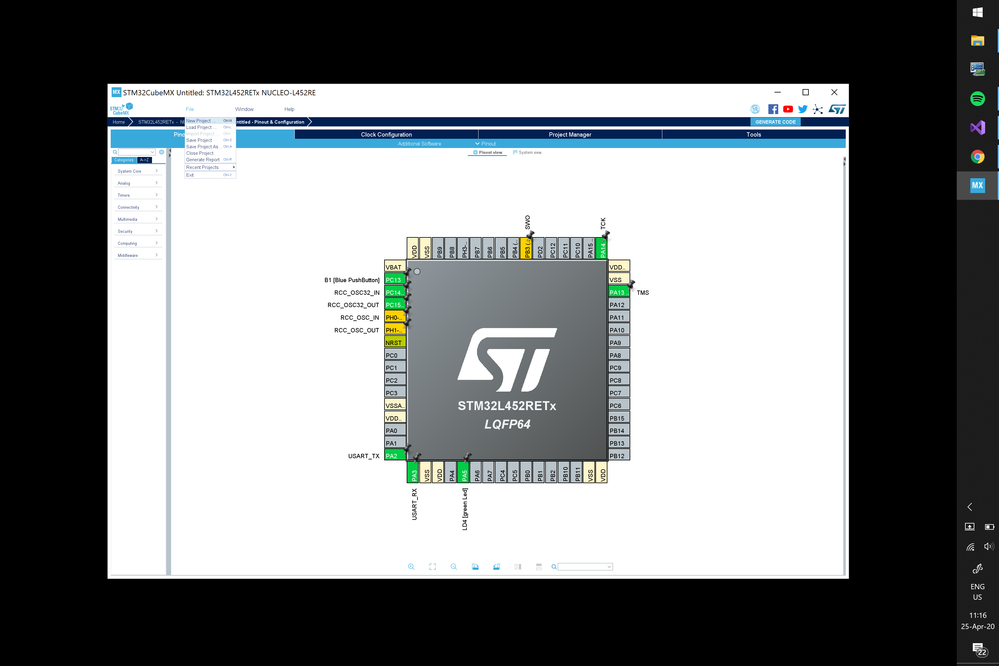Select the green PA5 pin
Viewport: 999px width, 666px height.
(x=464, y=472)
